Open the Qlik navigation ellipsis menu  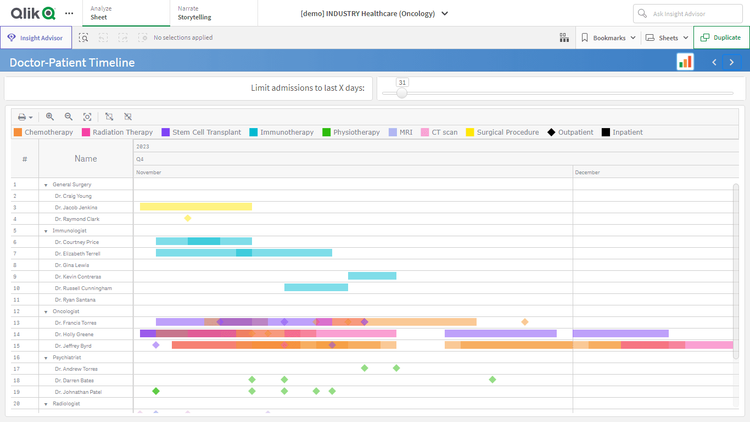click(x=69, y=13)
